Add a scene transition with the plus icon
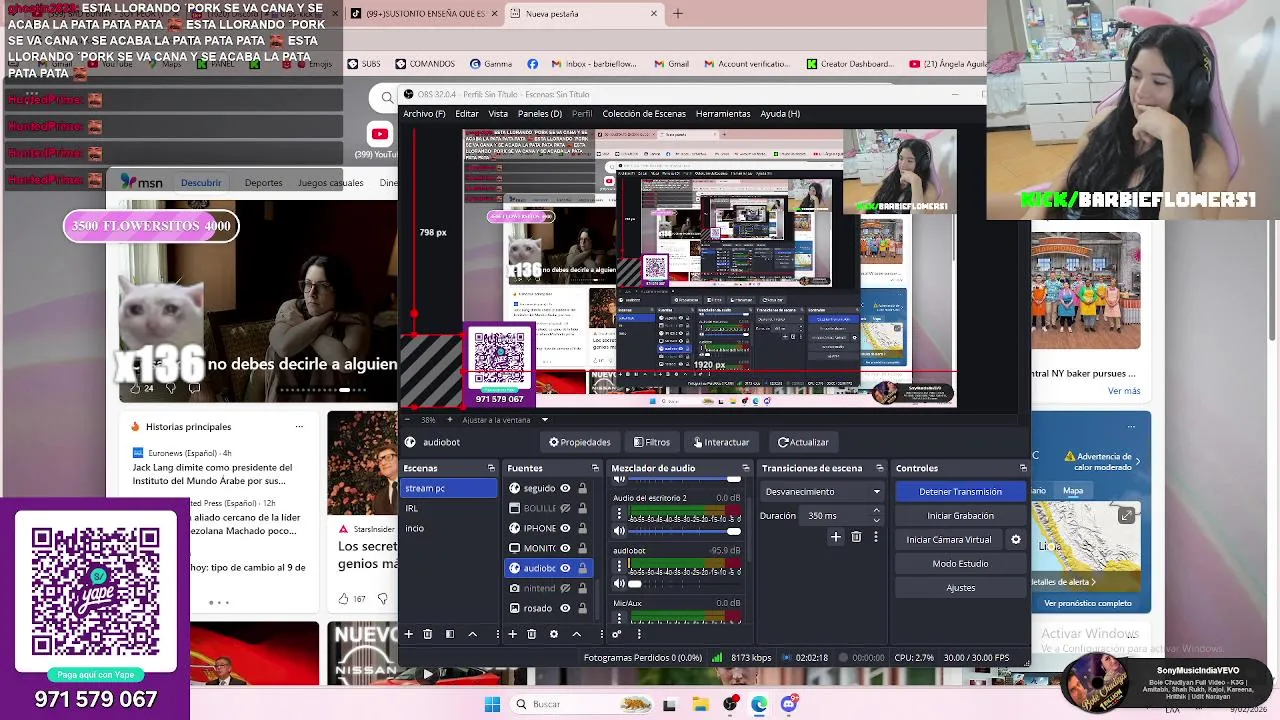 836,537
